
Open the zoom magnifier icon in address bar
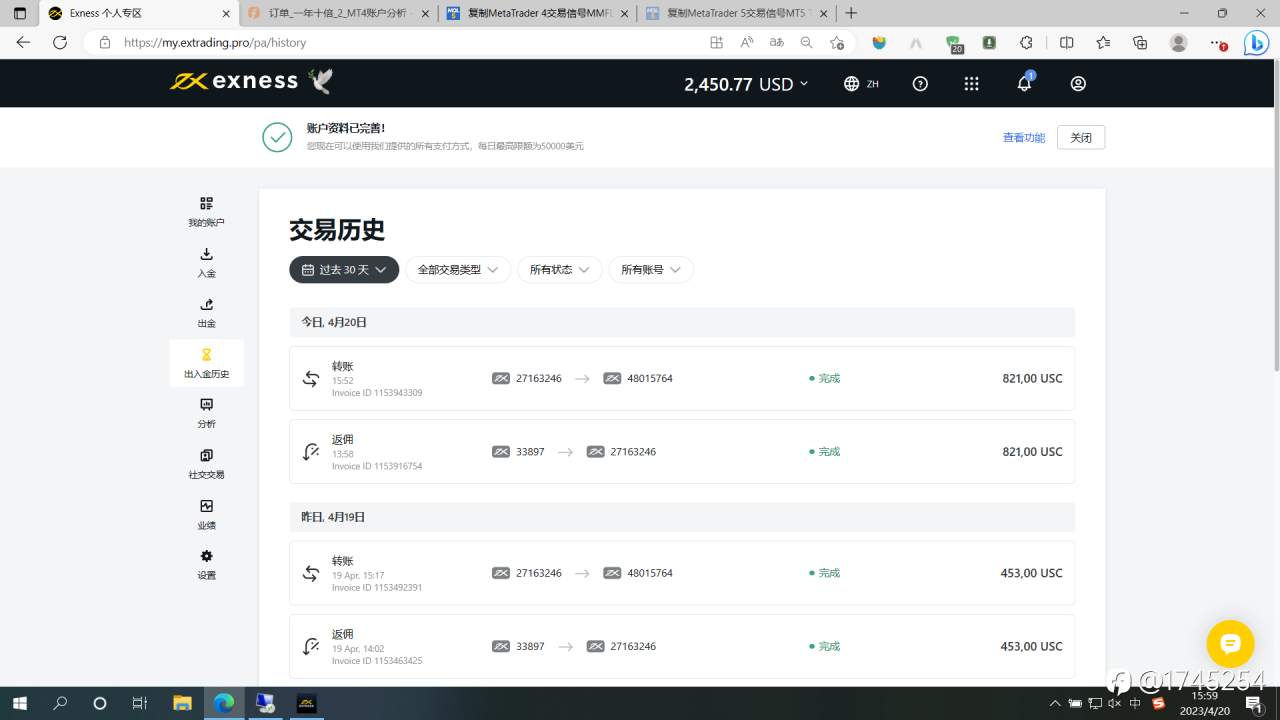tap(806, 43)
